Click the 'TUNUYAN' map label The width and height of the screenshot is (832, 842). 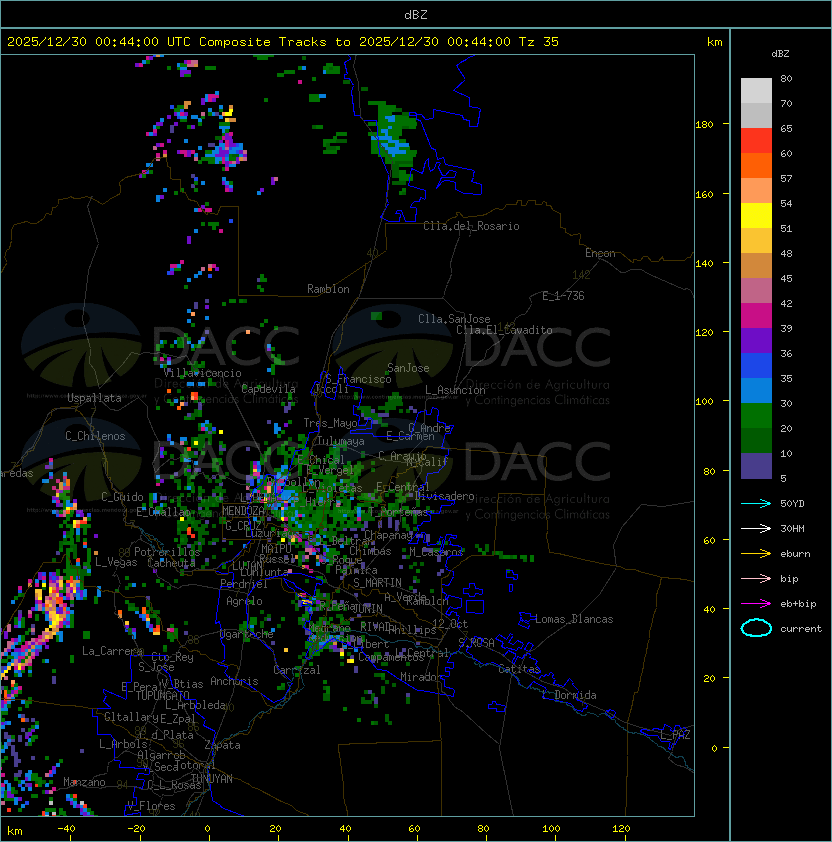point(212,779)
